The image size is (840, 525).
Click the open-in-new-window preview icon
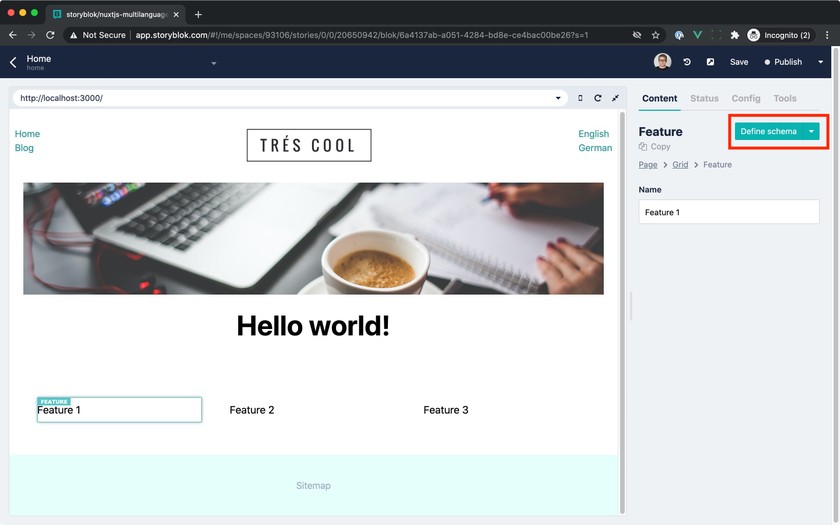(x=710, y=62)
